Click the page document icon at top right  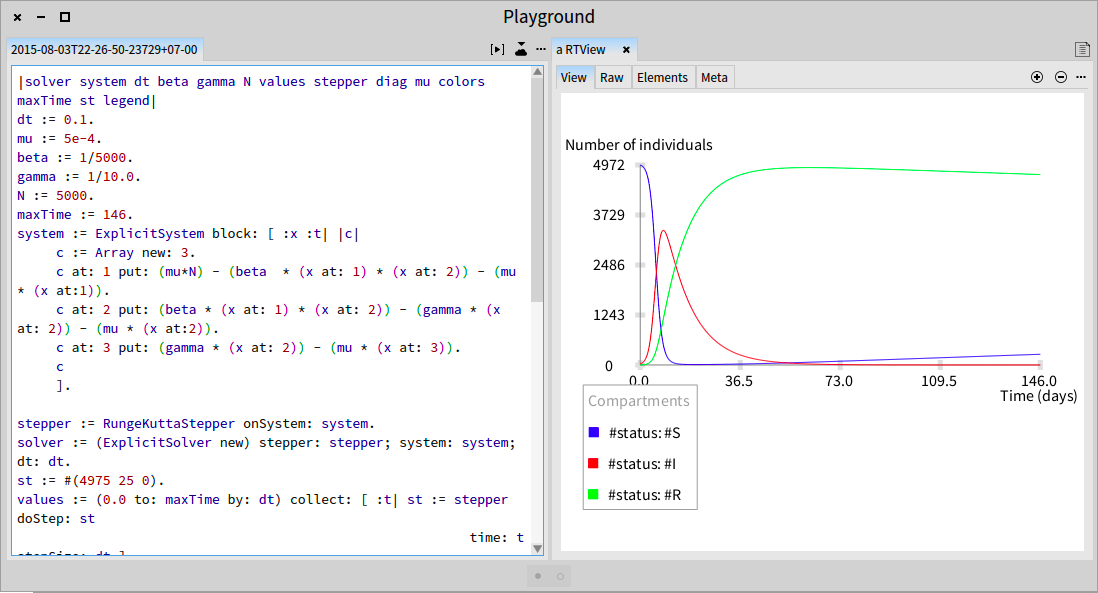coord(1083,49)
